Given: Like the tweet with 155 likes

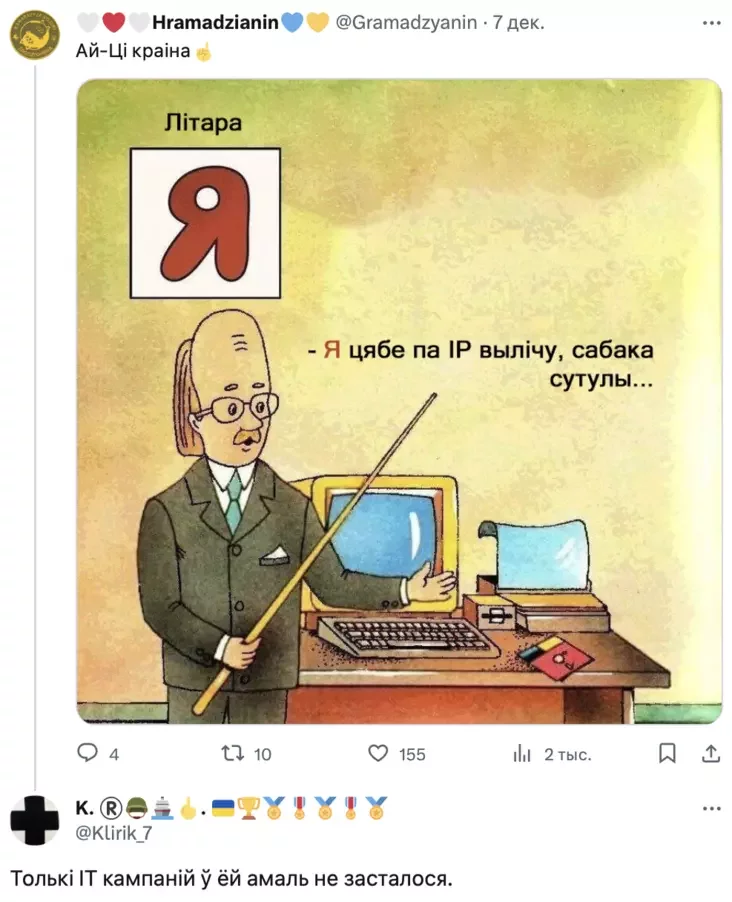Looking at the screenshot, I should (x=378, y=753).
